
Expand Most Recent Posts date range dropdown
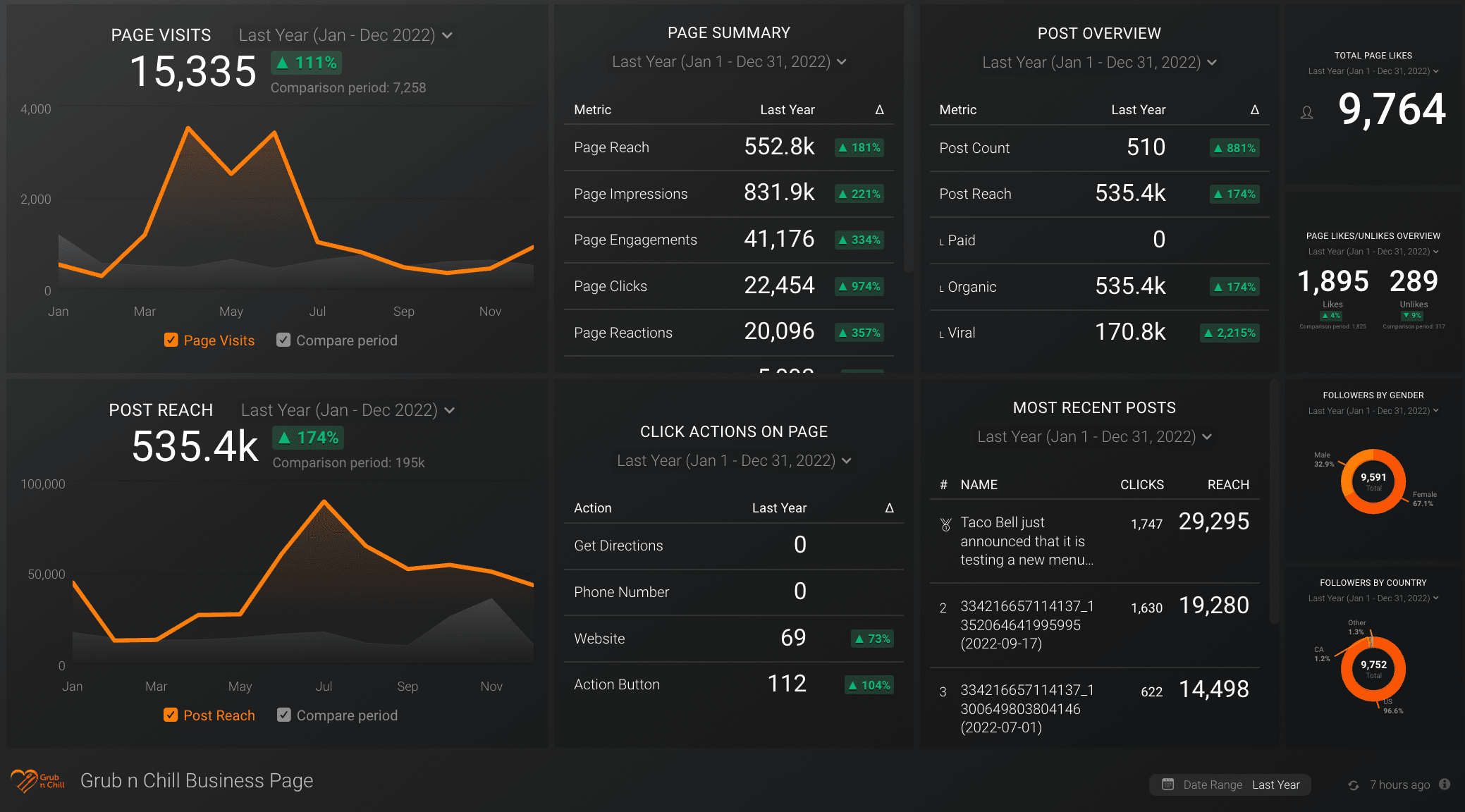[x=1094, y=437]
